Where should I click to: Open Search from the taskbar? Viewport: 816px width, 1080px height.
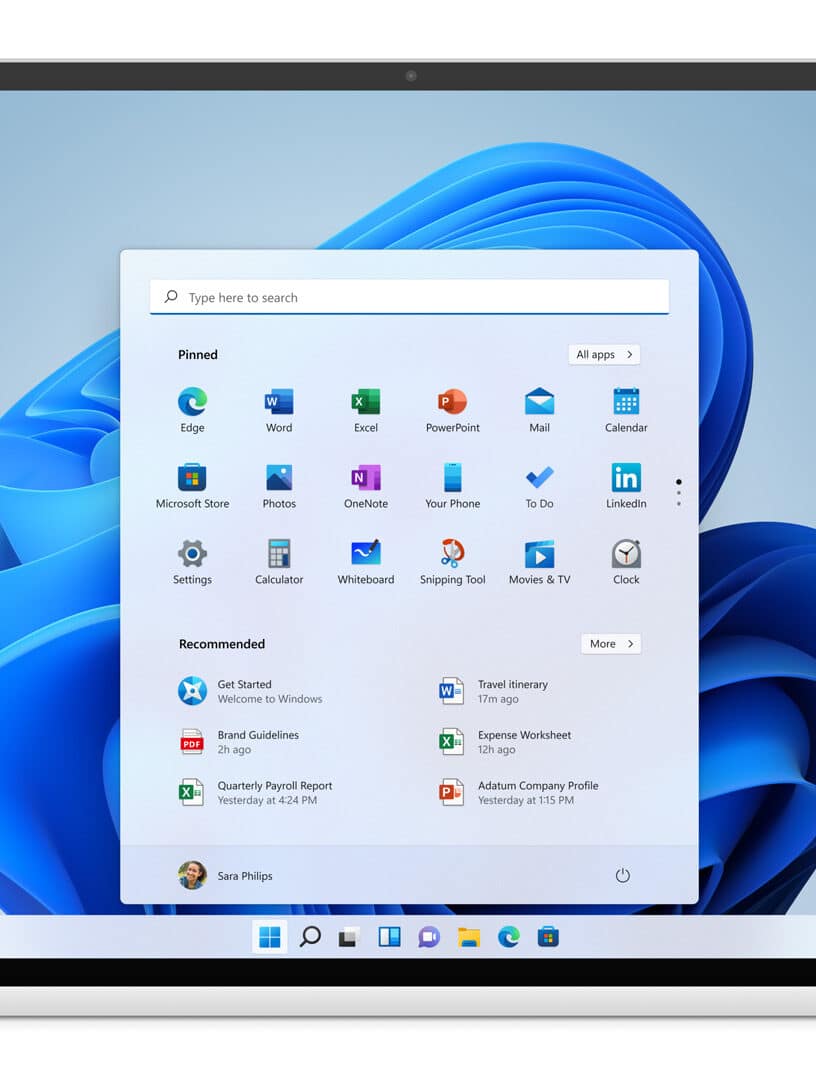pos(310,937)
